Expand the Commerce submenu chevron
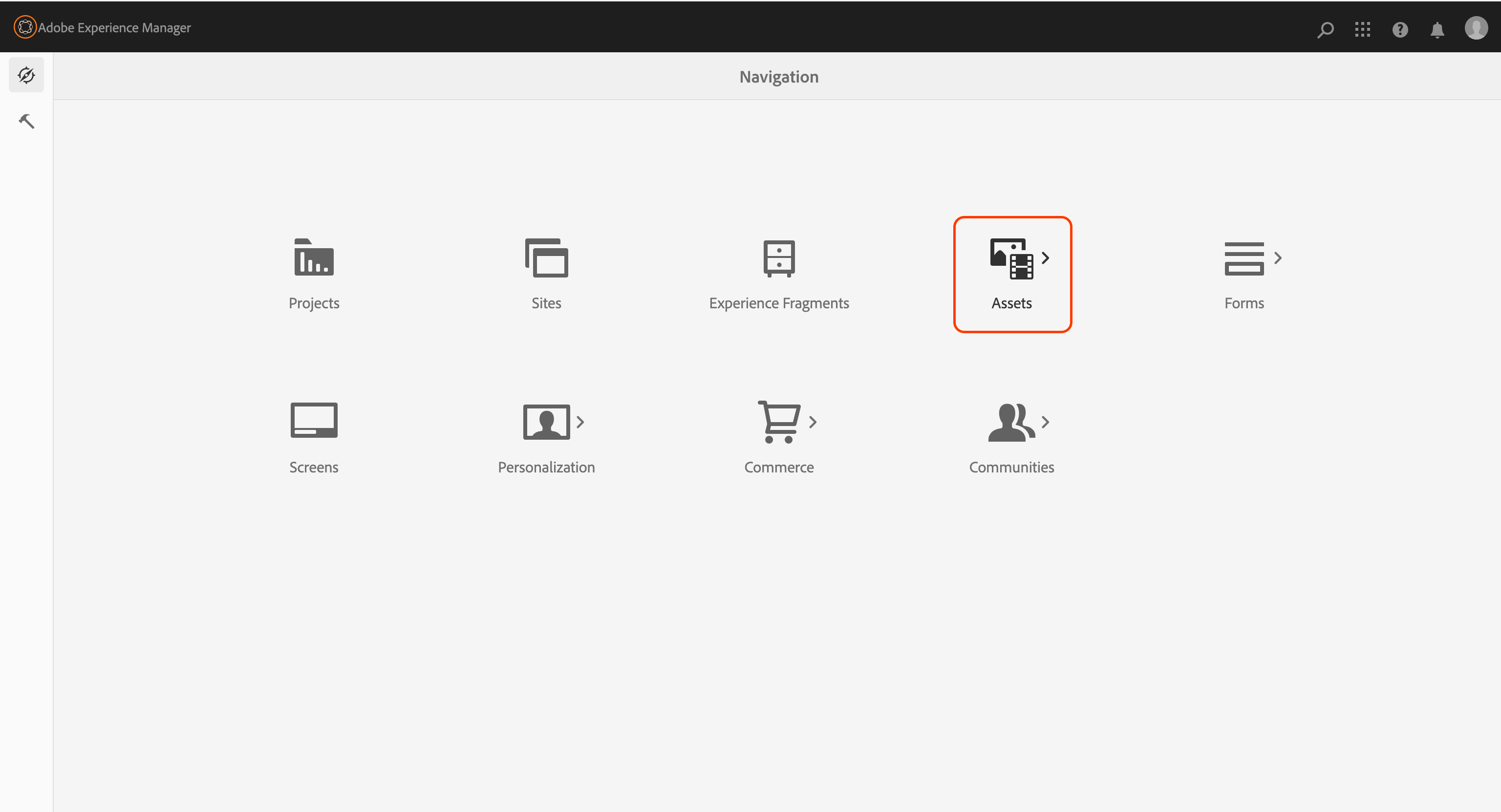This screenshot has width=1501, height=812. [813, 422]
